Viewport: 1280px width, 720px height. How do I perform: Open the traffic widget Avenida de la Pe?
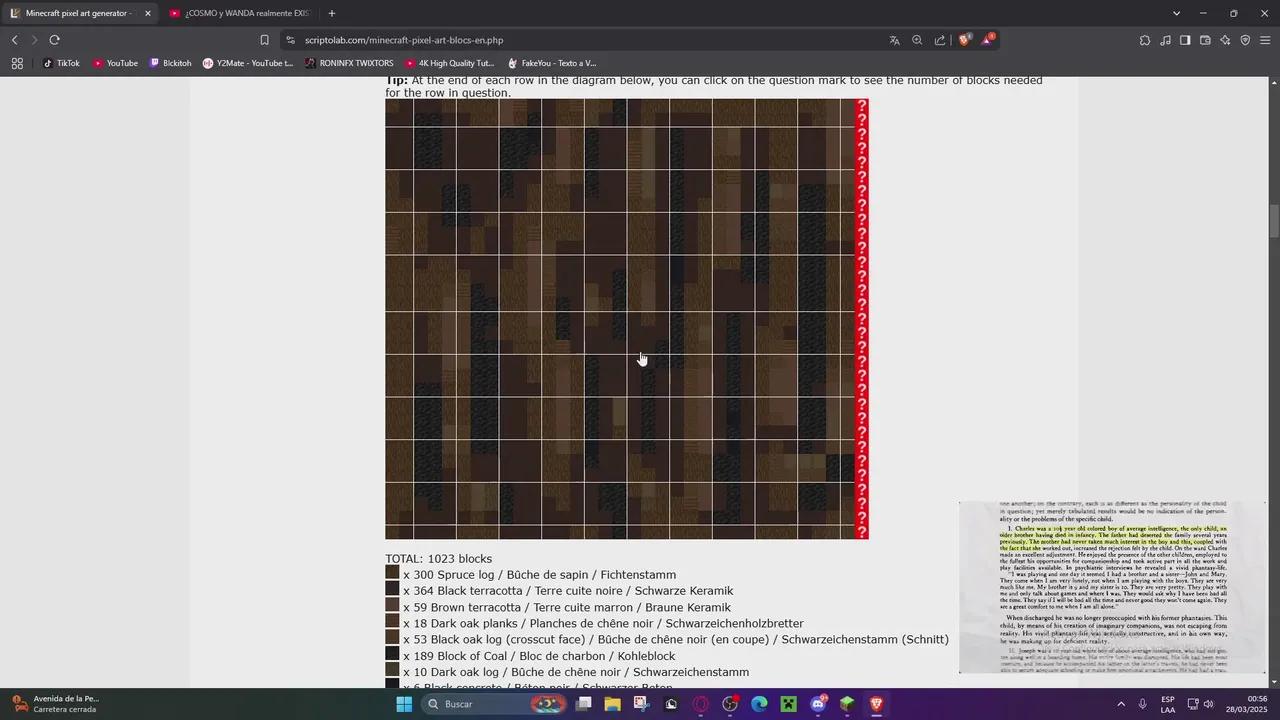click(x=56, y=704)
